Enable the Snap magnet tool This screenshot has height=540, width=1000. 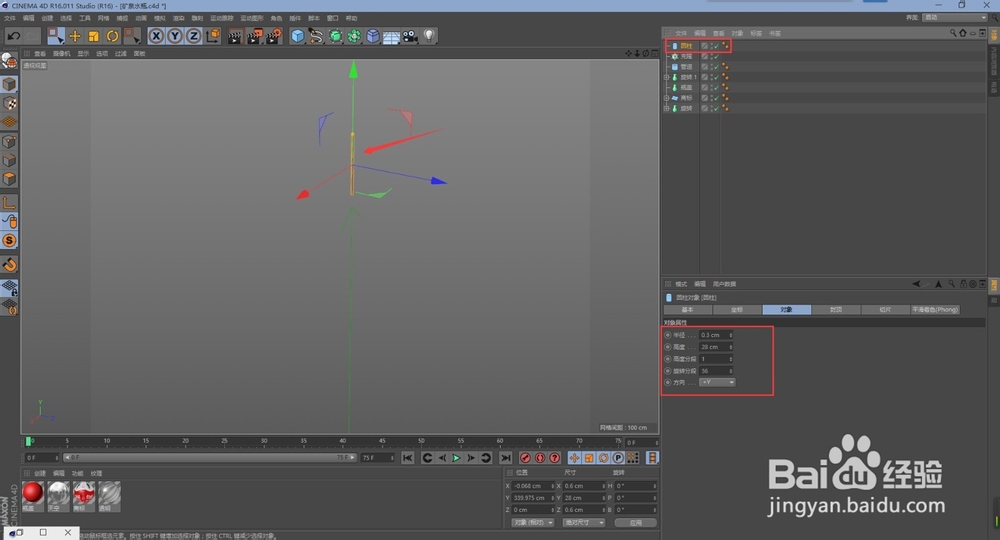(x=9, y=265)
